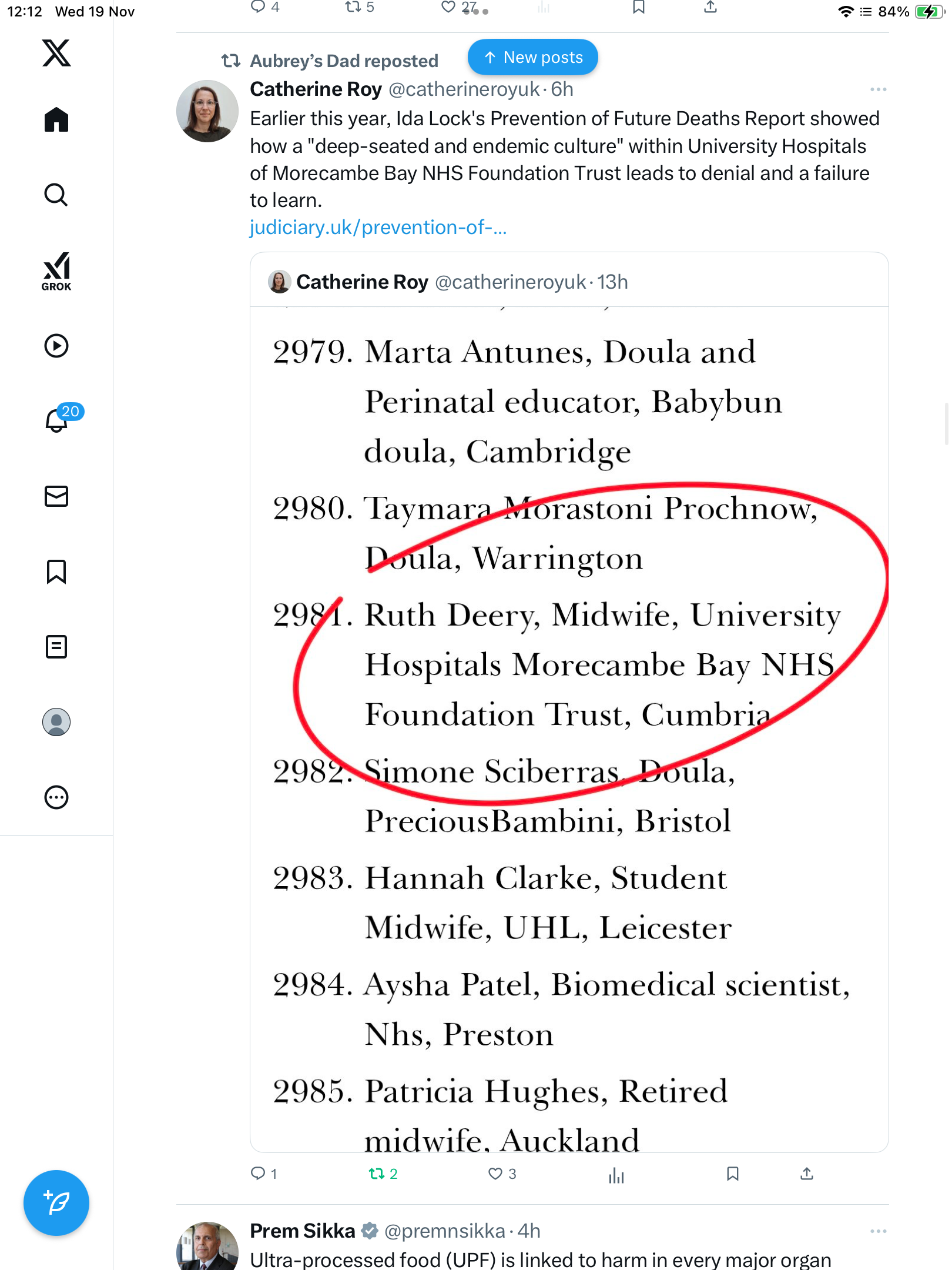Open the judiciary.uk prevention-of link
This screenshot has height=1270, width=952.
pyautogui.click(x=378, y=228)
